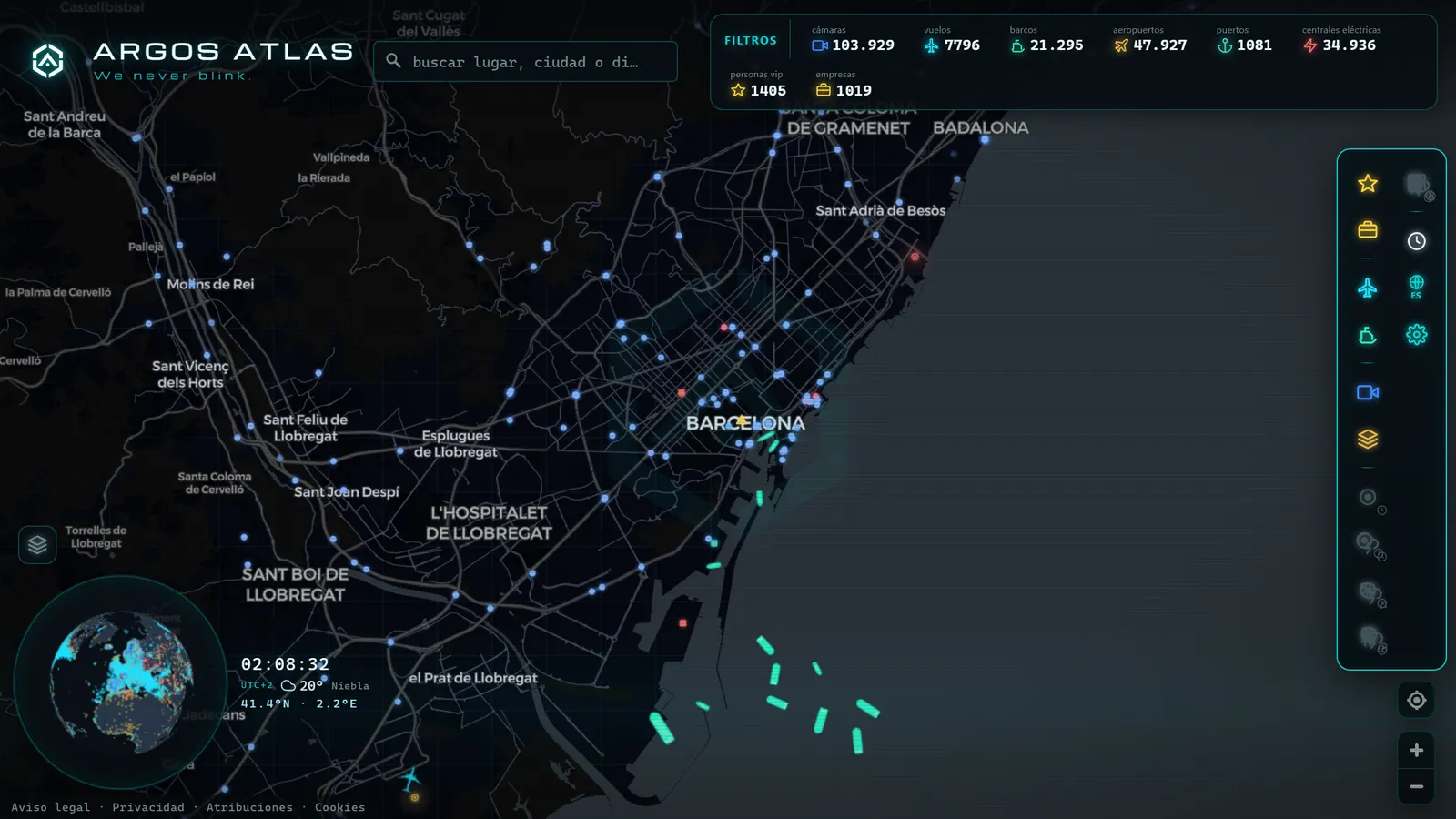The width and height of the screenshot is (1456, 819).
Task: Focus the 'buscar lugar, ciudad' search field
Action: (525, 61)
